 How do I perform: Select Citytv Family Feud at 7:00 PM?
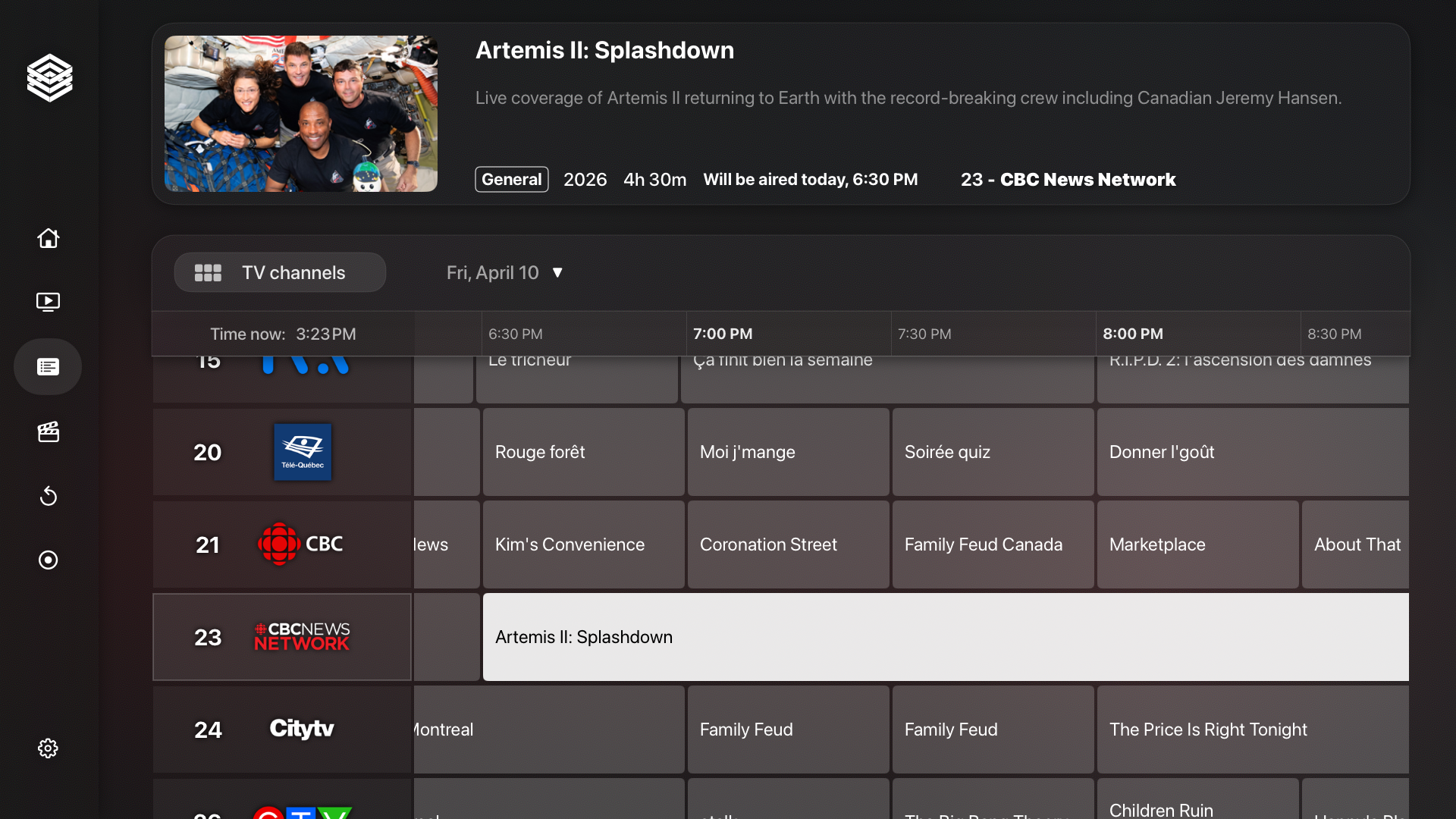tap(789, 730)
